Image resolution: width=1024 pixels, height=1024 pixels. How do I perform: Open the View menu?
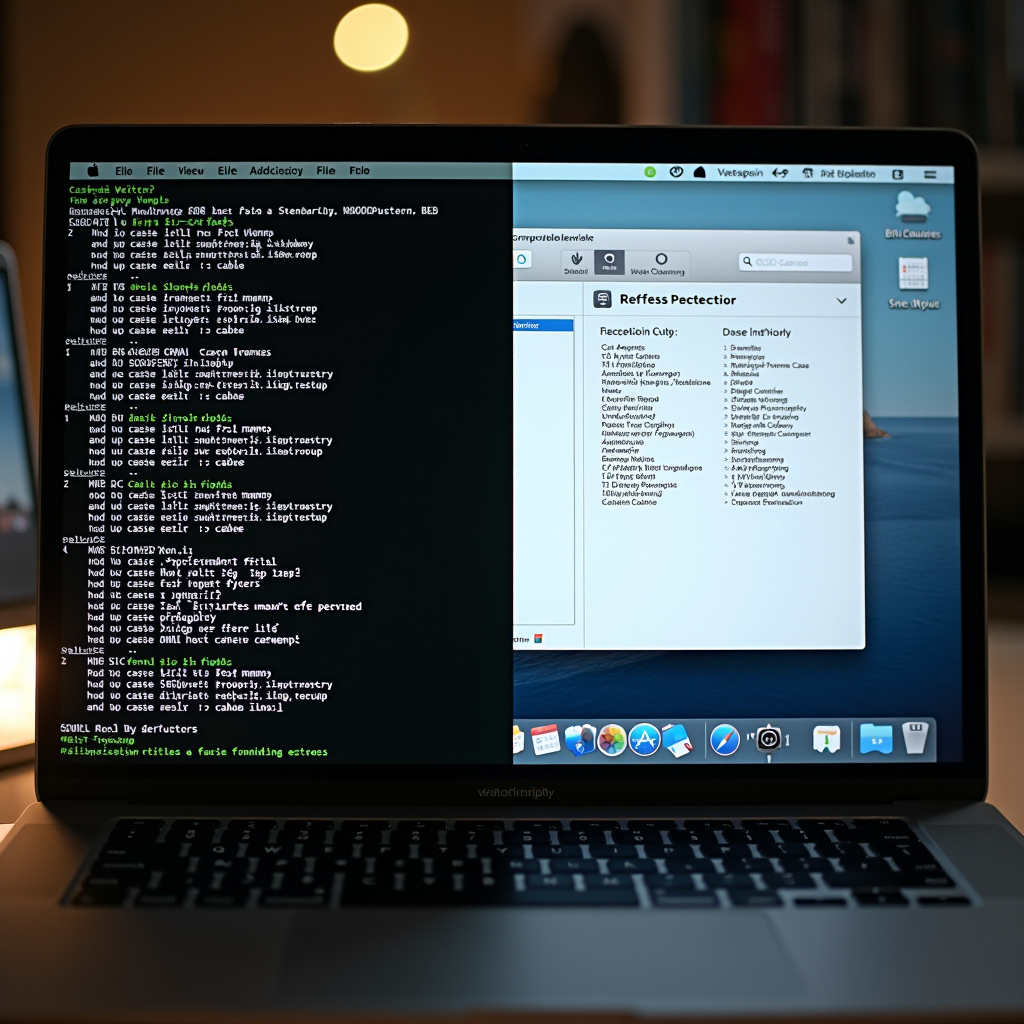click(189, 171)
